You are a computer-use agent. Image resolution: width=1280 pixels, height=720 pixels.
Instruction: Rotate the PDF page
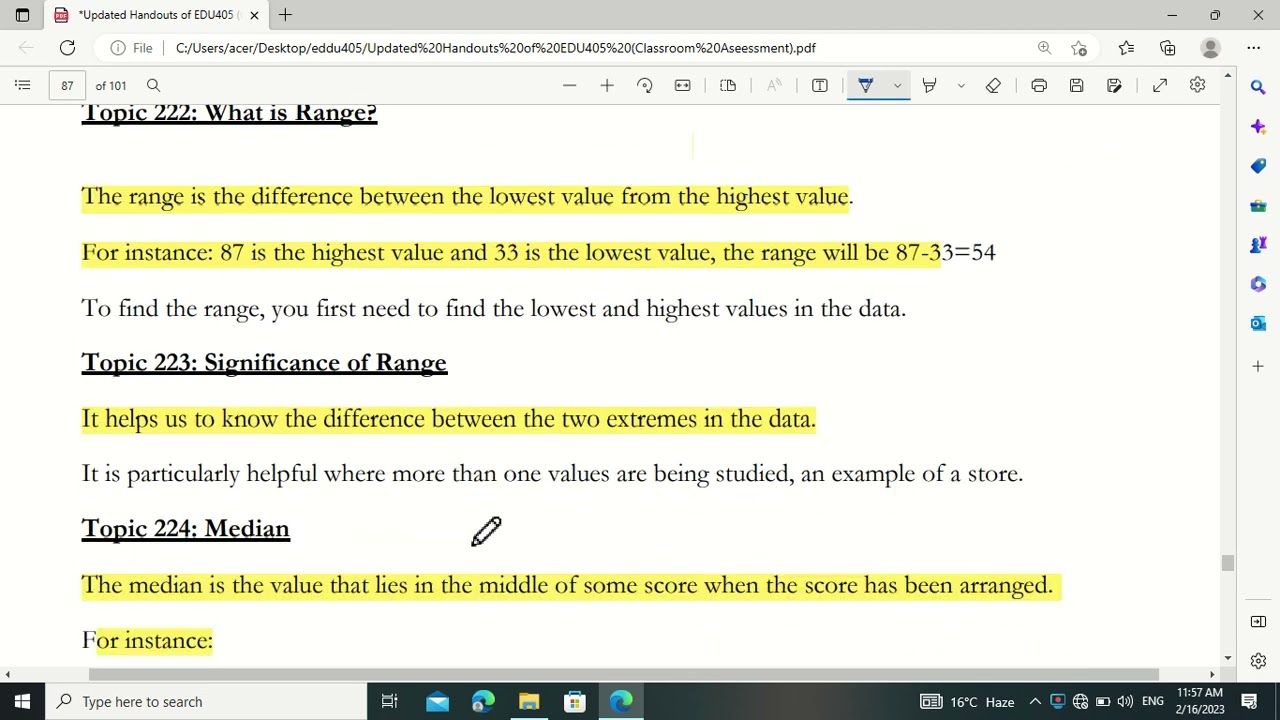(645, 85)
